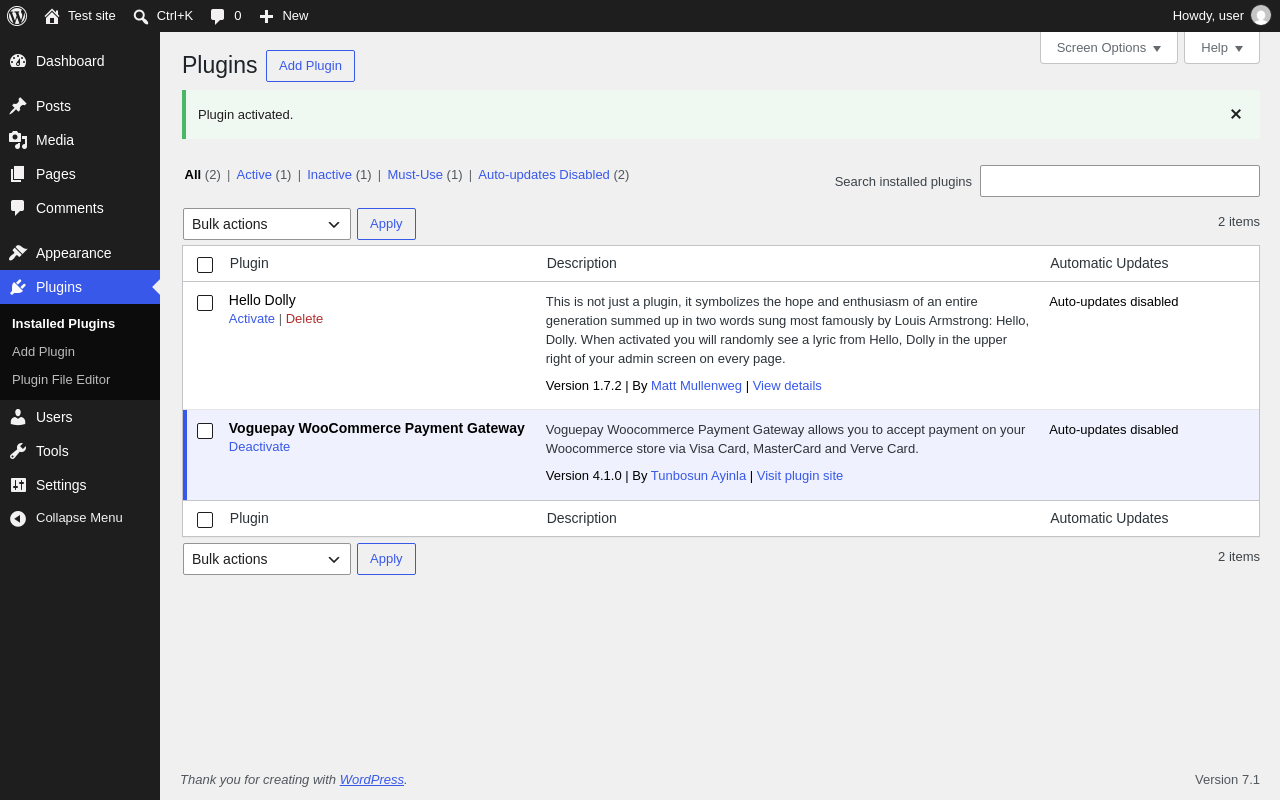The image size is (1280, 800).
Task: Open the Ctrl+K search command palette icon
Action: pyautogui.click(x=141, y=16)
